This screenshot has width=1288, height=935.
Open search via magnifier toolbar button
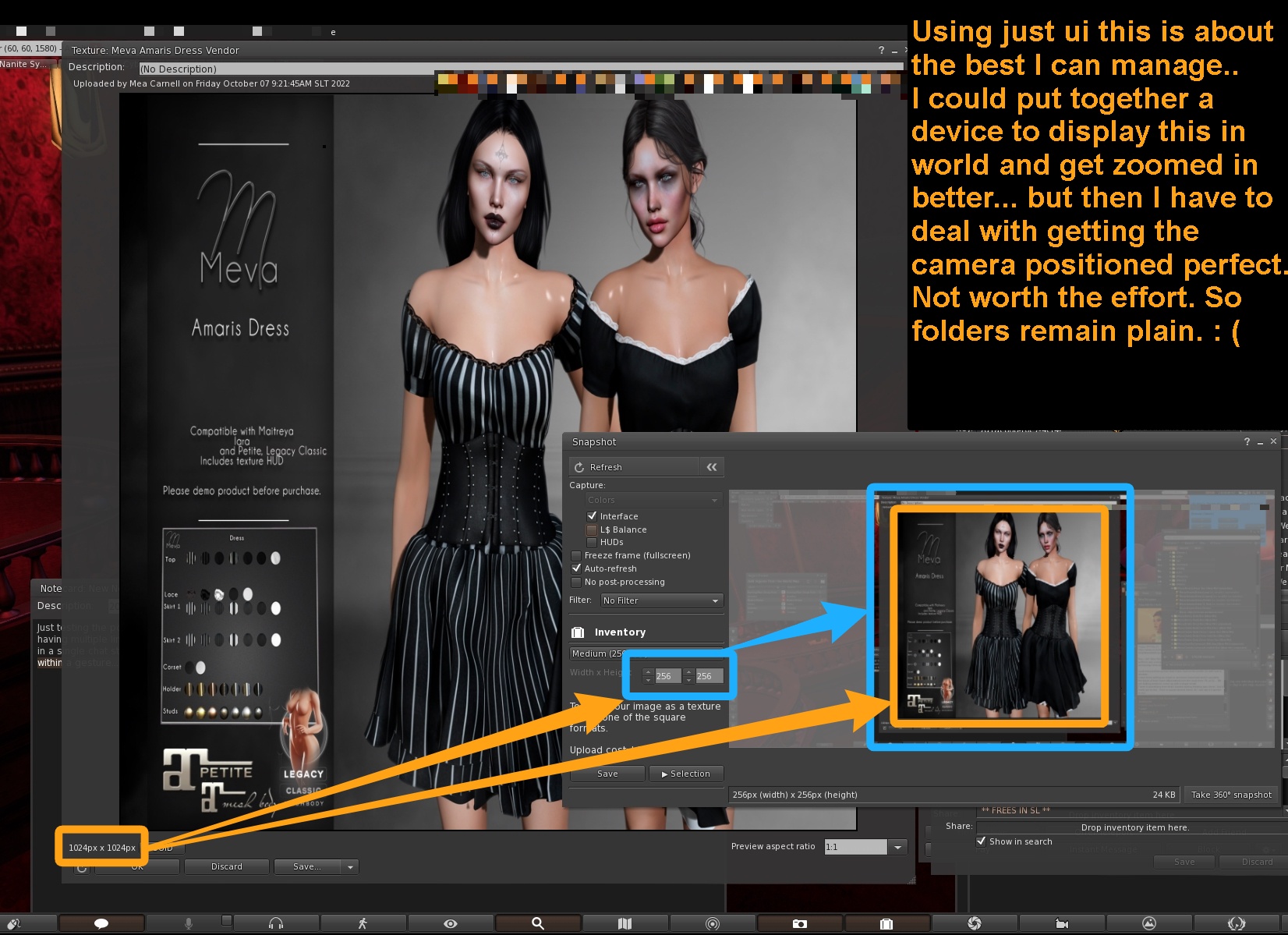point(538,923)
